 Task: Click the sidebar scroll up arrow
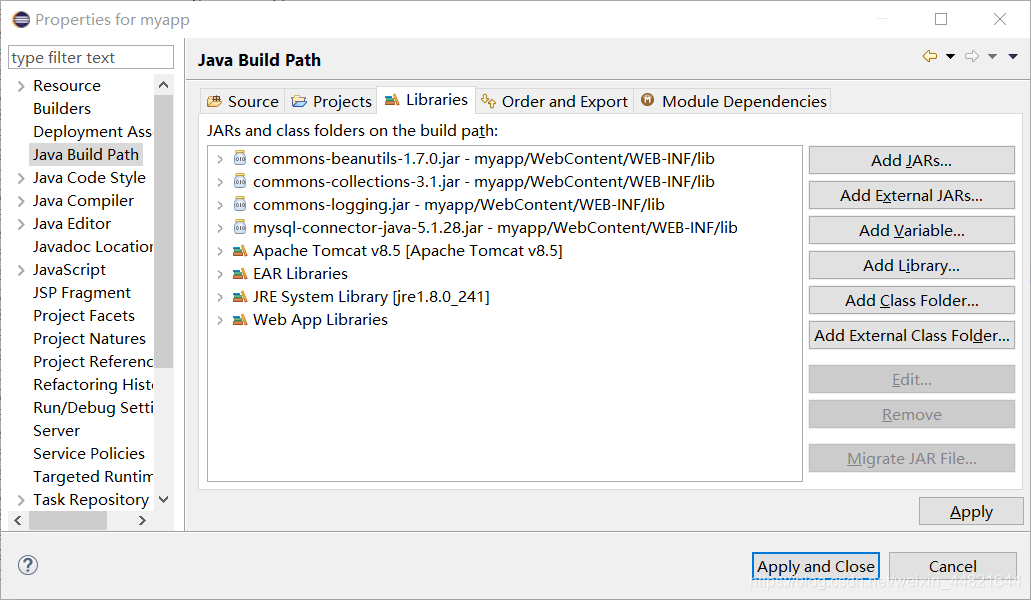click(164, 85)
